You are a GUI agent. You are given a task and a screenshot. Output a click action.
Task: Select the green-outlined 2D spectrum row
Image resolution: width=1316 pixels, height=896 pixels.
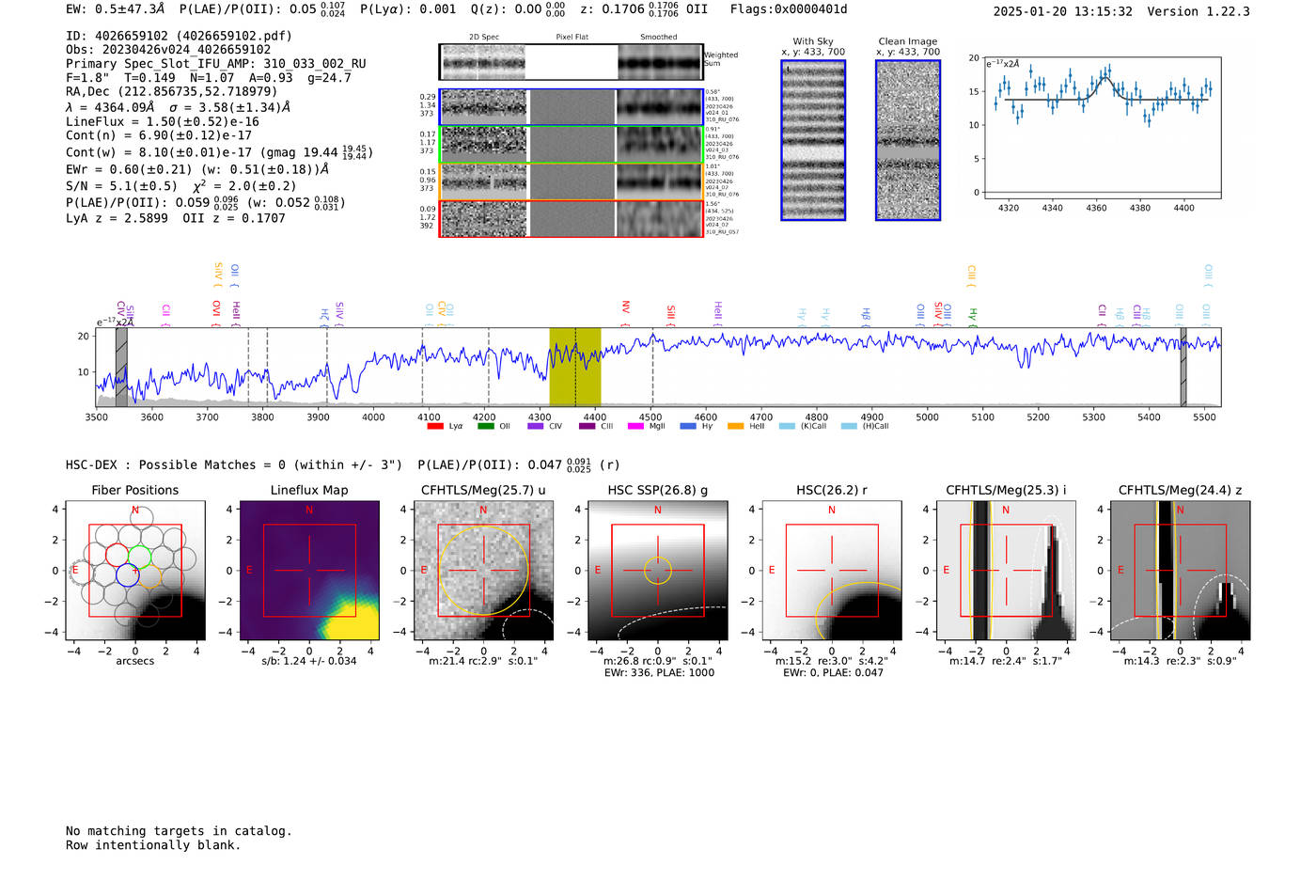point(572,145)
